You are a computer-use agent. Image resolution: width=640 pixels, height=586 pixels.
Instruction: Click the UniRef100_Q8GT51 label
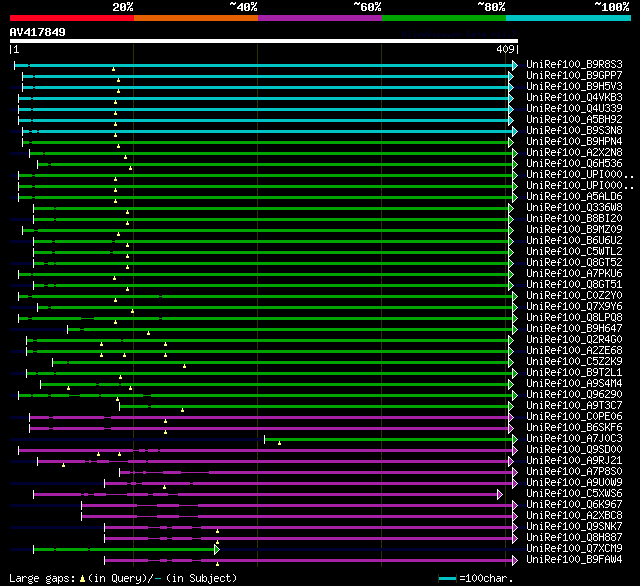click(x=574, y=285)
